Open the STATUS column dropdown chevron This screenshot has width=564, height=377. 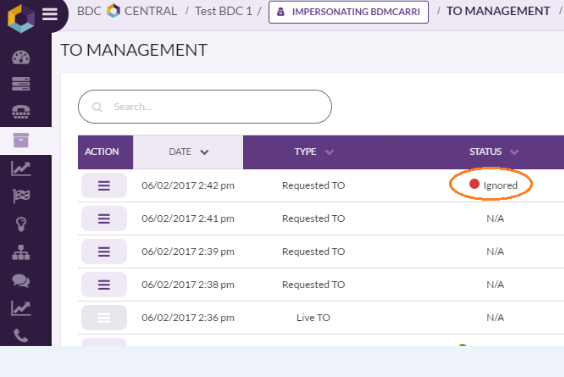(x=514, y=152)
